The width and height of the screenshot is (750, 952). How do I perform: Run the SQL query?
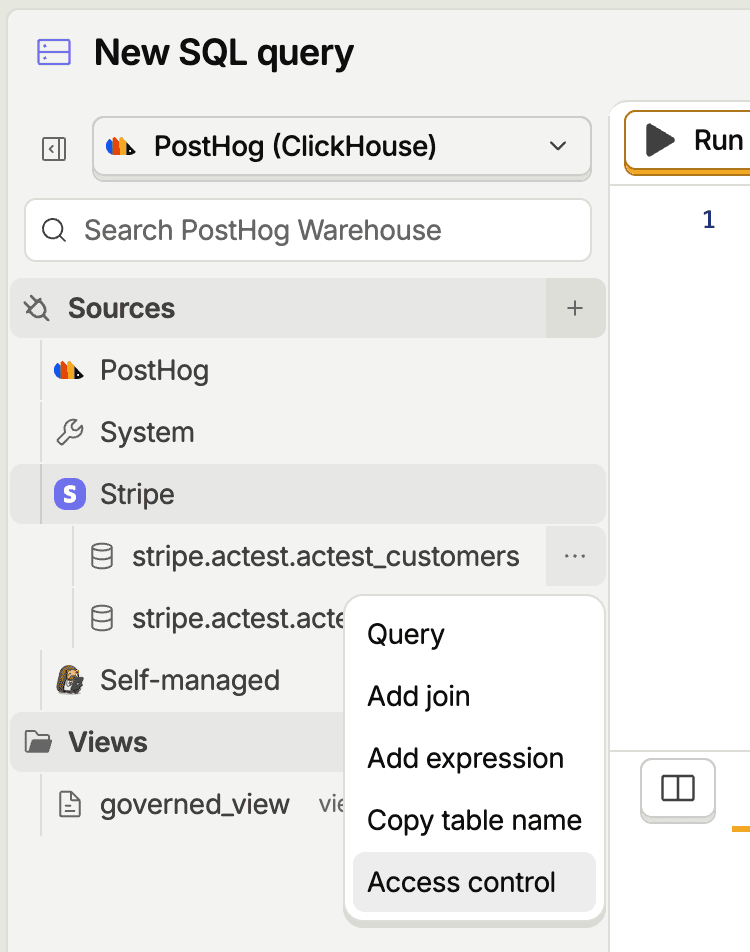click(688, 140)
